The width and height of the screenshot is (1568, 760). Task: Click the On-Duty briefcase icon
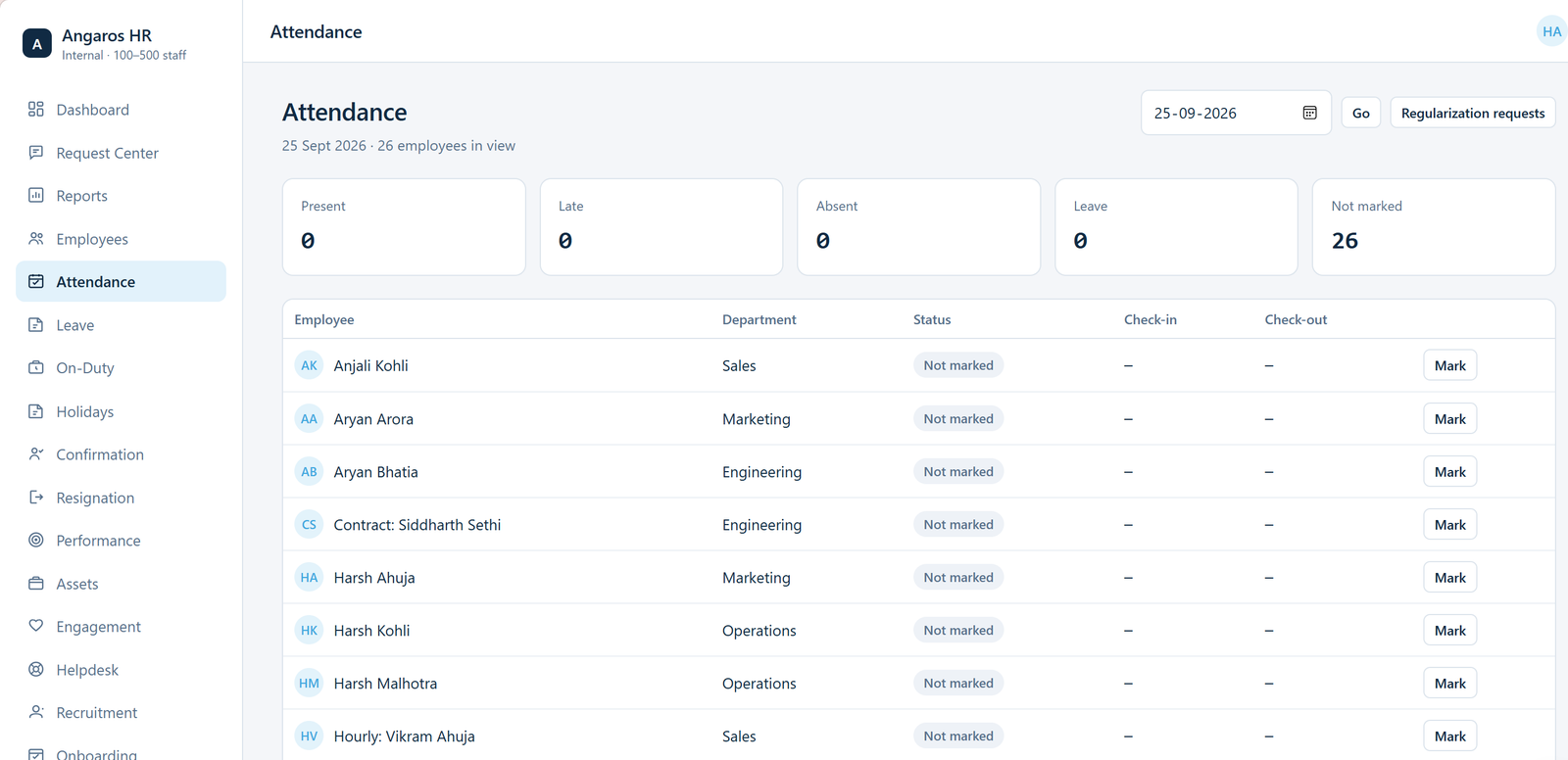pyautogui.click(x=36, y=367)
